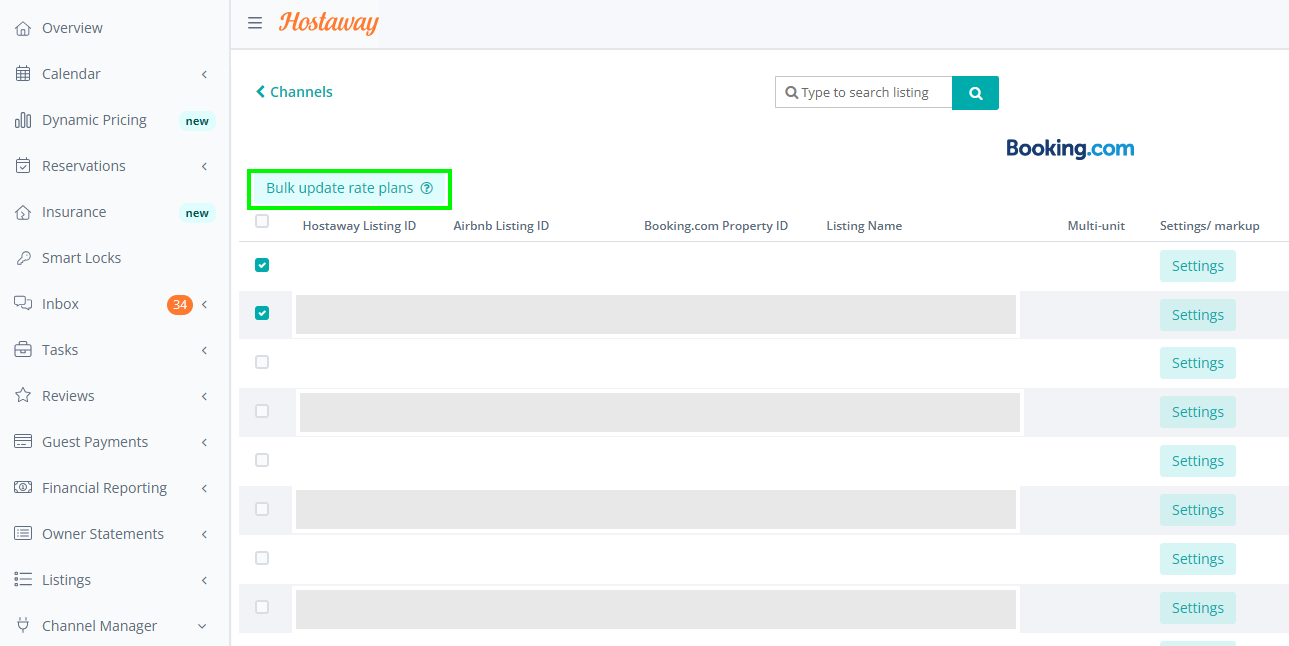The height and width of the screenshot is (646, 1289).
Task: Click the Reservations calendar-check icon
Action: (x=23, y=166)
